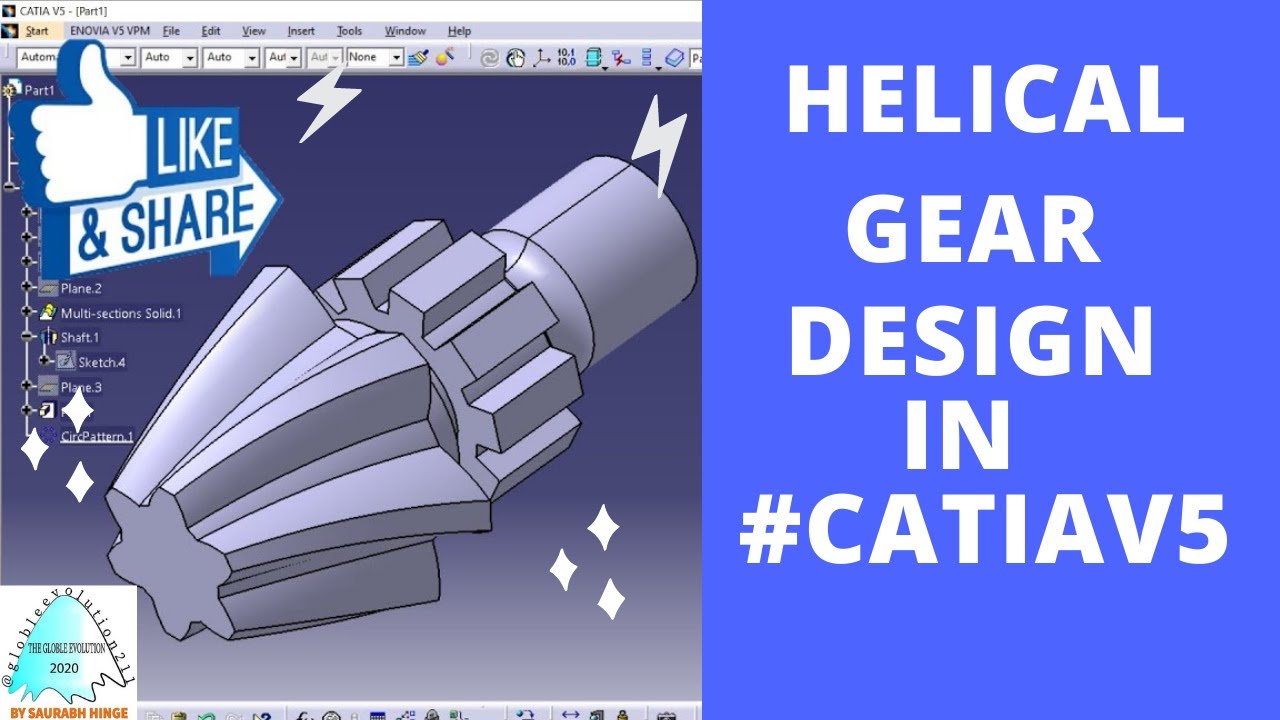Image resolution: width=1280 pixels, height=720 pixels.
Task: Open the Start menu
Action: 36,31
